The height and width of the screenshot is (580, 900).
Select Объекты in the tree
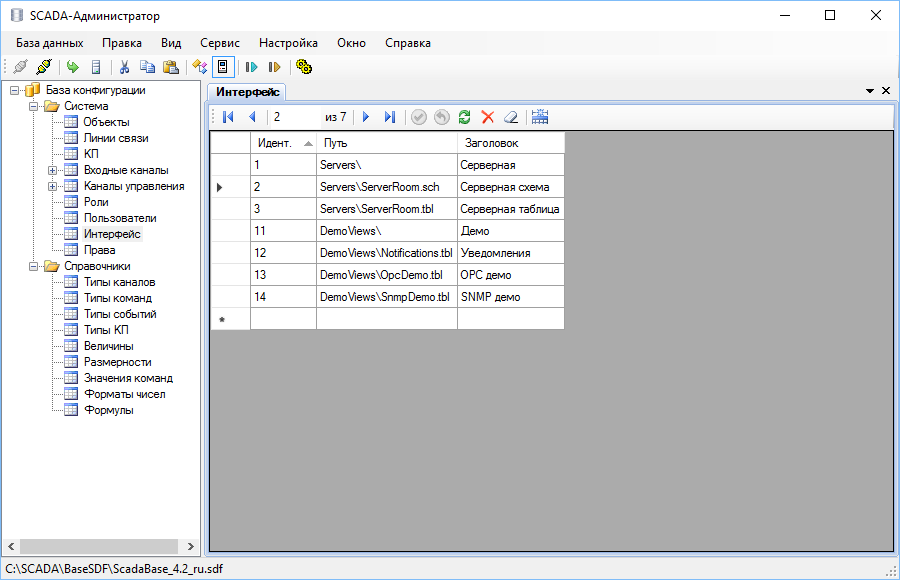coord(106,122)
